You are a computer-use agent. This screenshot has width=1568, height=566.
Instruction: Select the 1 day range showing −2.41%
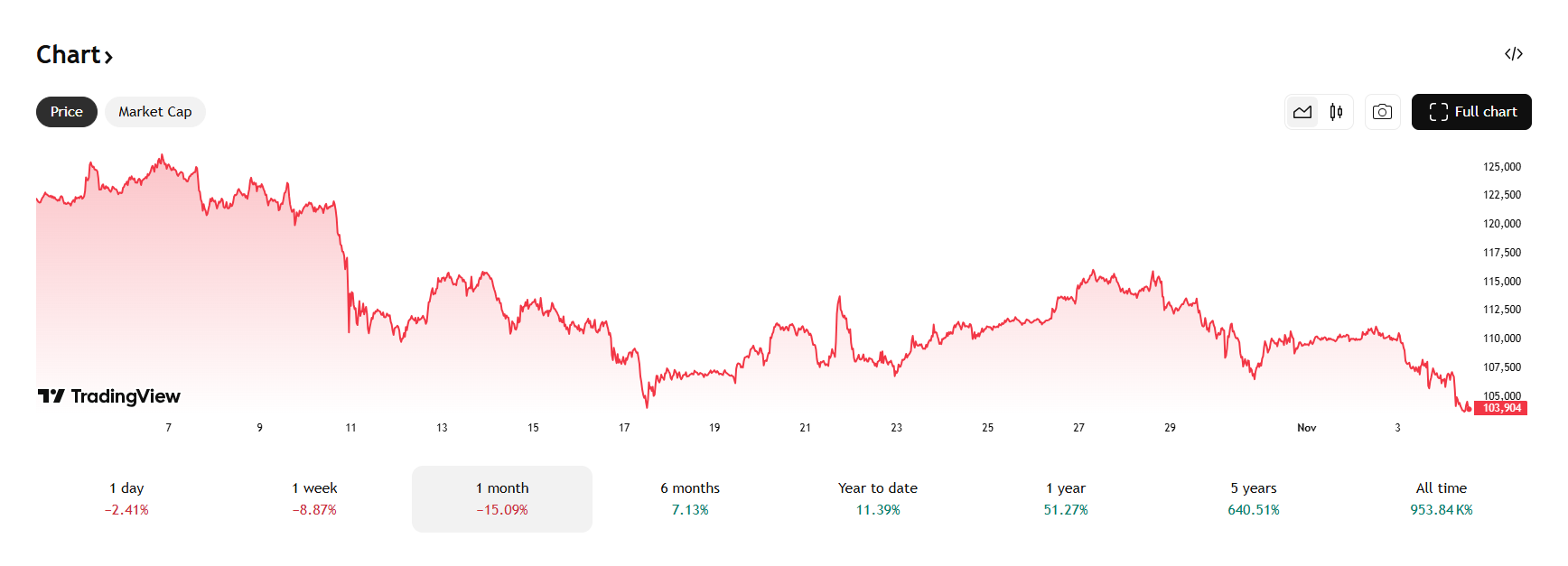click(x=126, y=498)
